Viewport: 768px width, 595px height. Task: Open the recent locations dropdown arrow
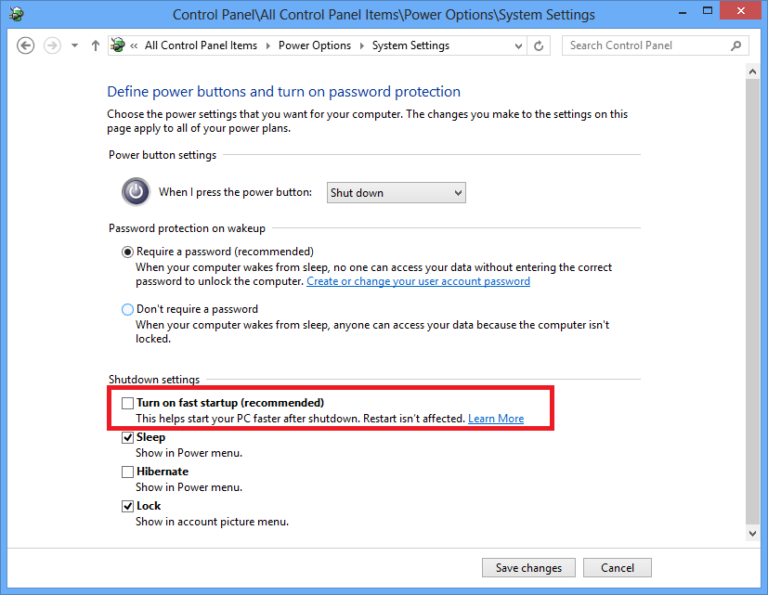74,46
